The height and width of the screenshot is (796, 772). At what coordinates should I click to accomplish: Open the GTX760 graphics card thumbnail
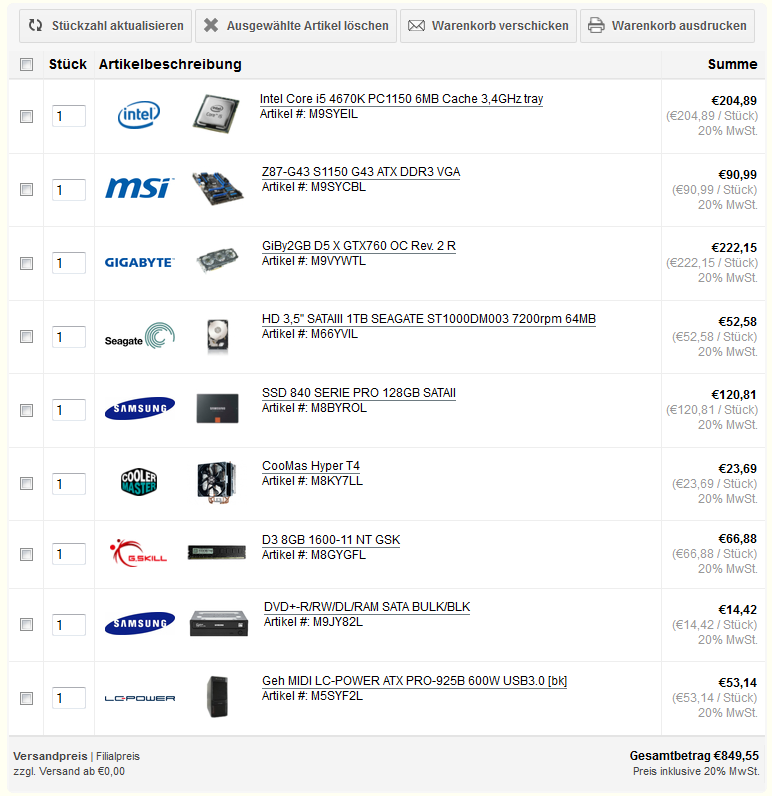(218, 262)
